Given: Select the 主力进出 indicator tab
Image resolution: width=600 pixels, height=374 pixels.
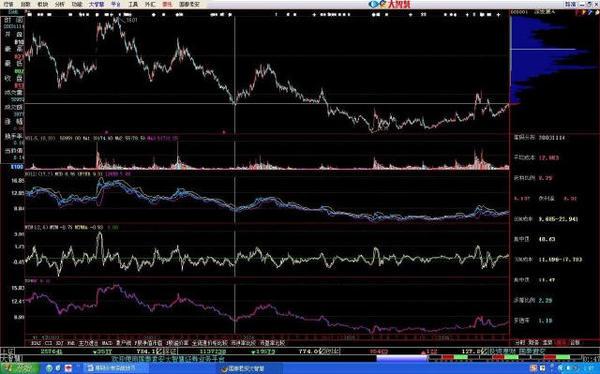Looking at the screenshot, I should click(x=88, y=343).
